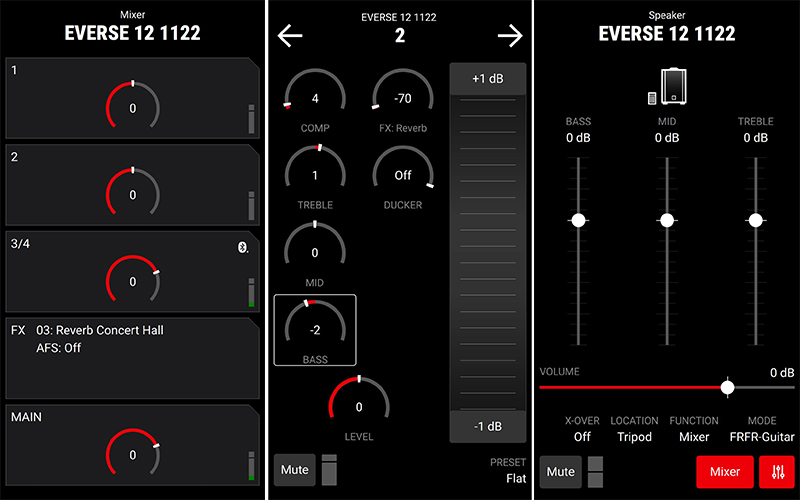This screenshot has height=500, width=800.
Task: Click the MAIN level knob
Action: point(133,453)
